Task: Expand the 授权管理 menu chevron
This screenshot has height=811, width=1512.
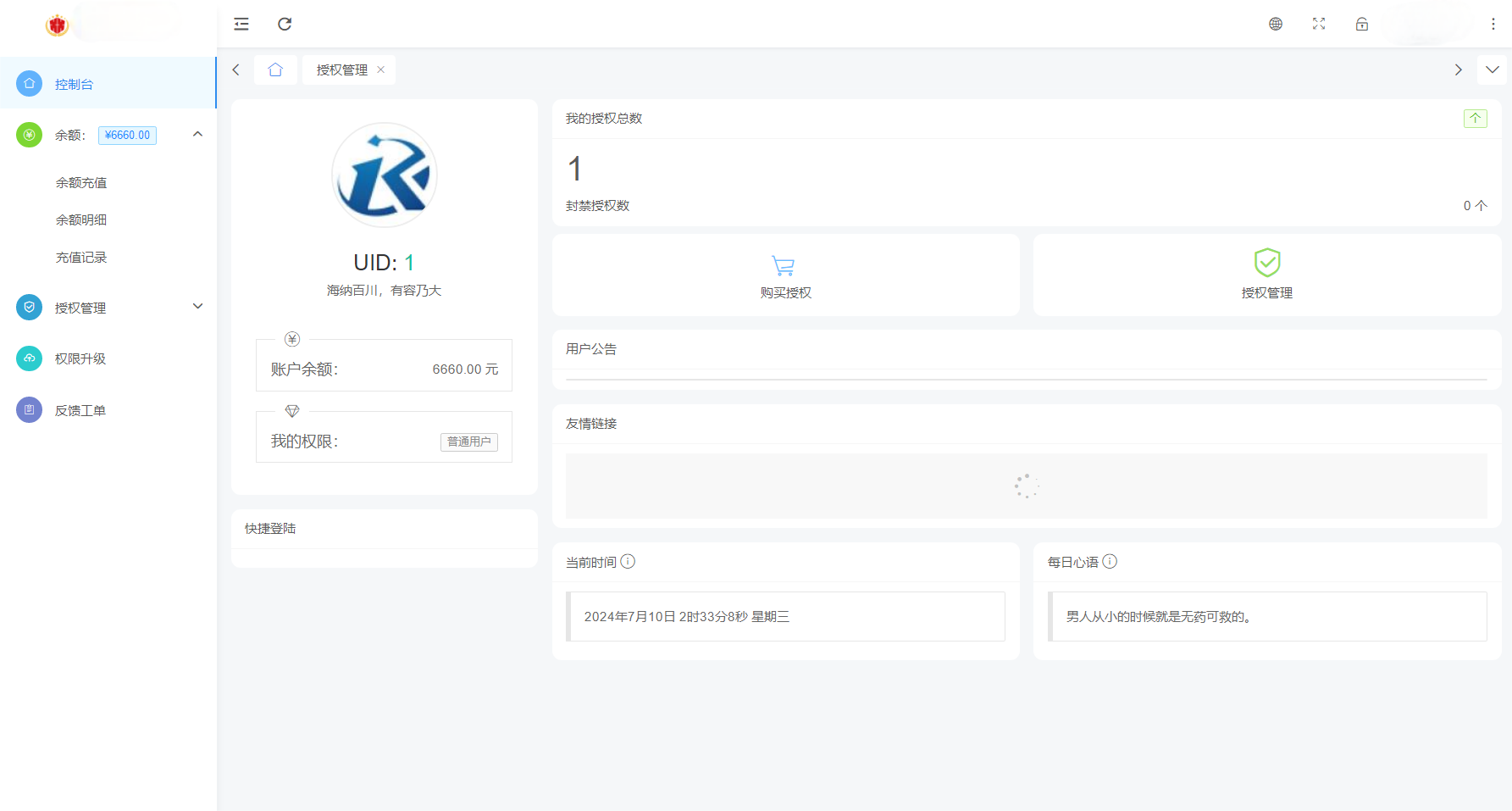Action: click(x=197, y=306)
